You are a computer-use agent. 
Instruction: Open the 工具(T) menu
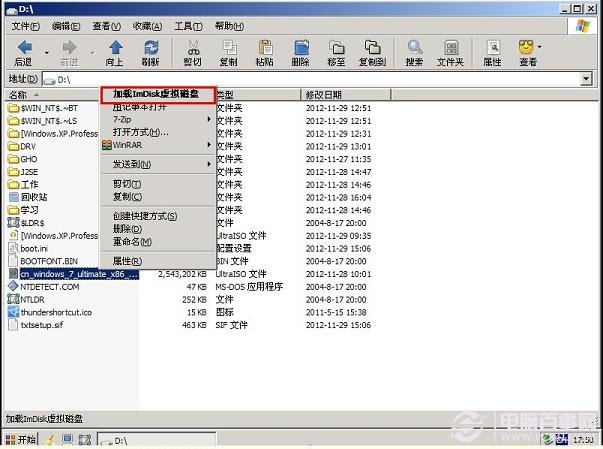coord(188,26)
